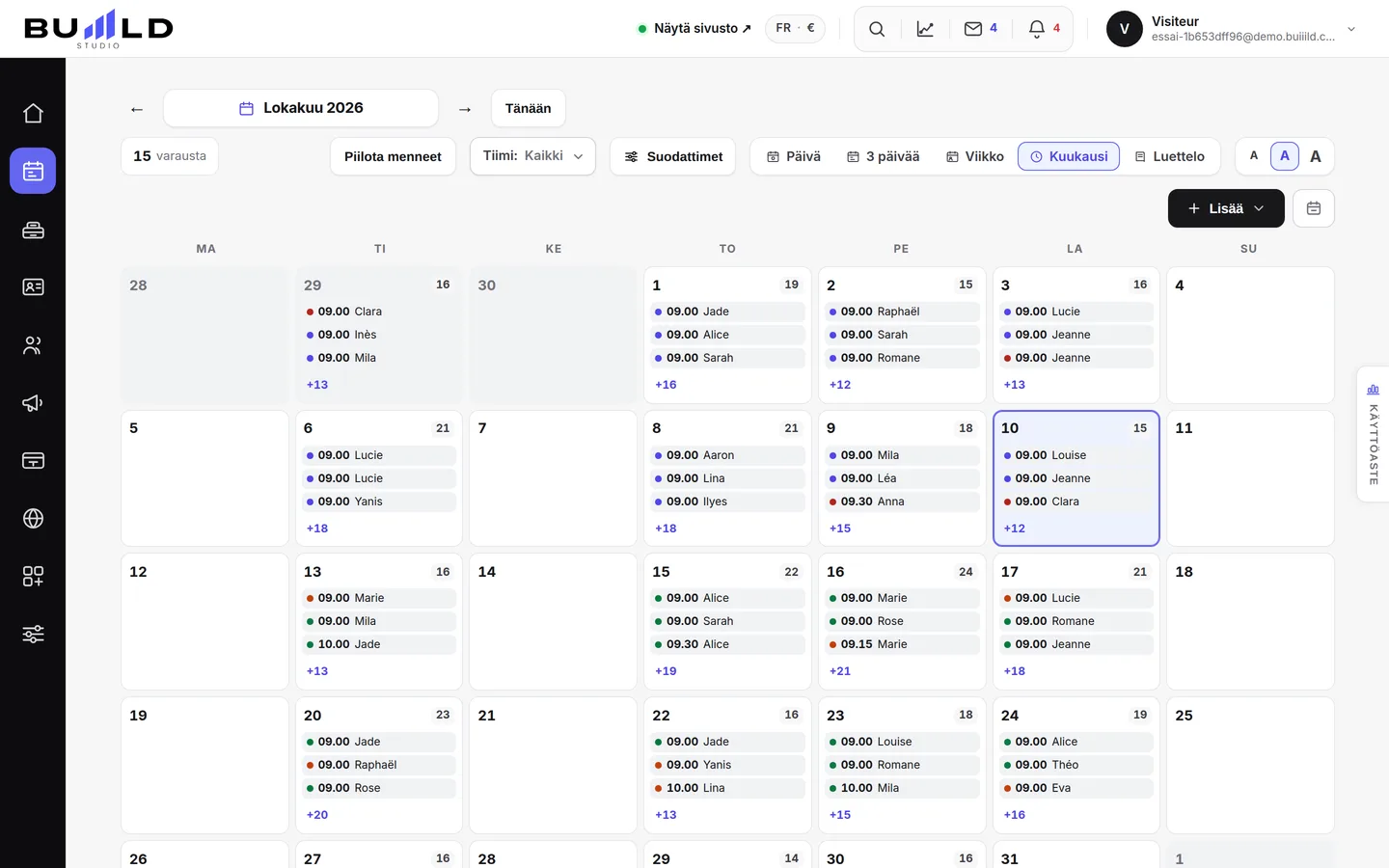
Task: Open the Suodattimet filters
Action: click(673, 156)
